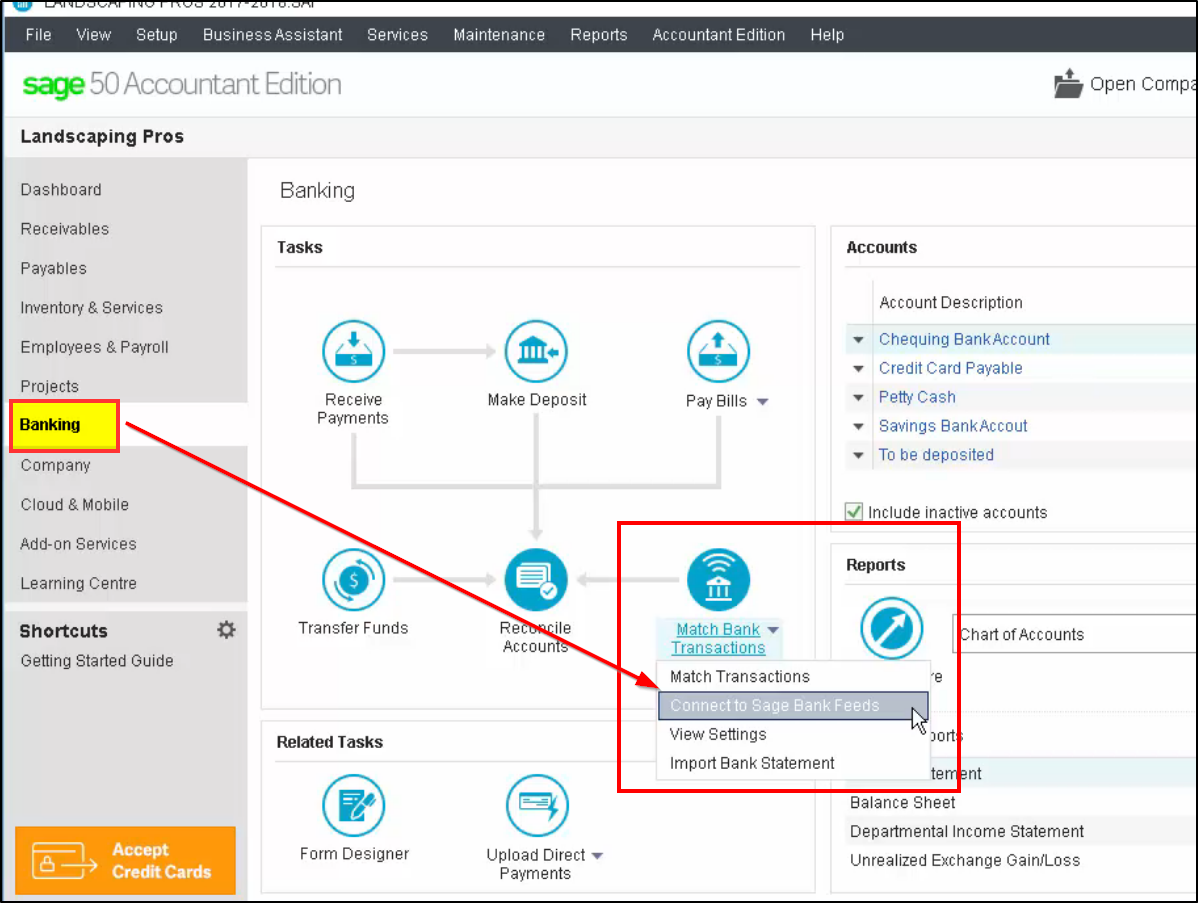This screenshot has height=903, width=1198.
Task: Click the Reports arrow icon
Action: pos(892,628)
